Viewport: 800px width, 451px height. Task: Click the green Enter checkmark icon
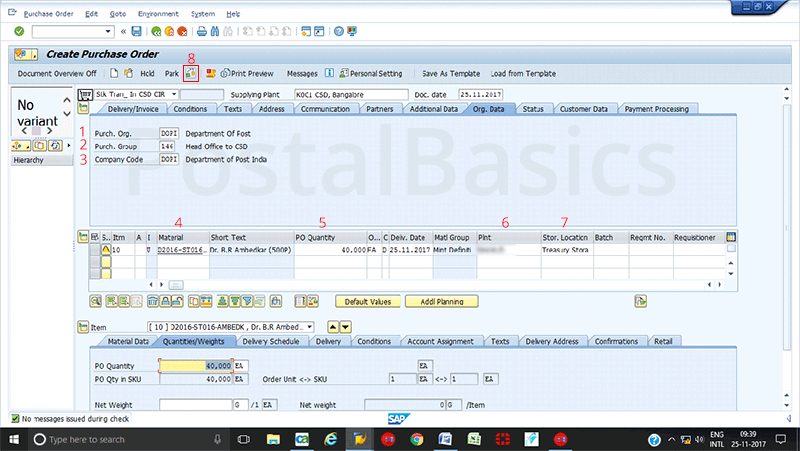[x=19, y=31]
